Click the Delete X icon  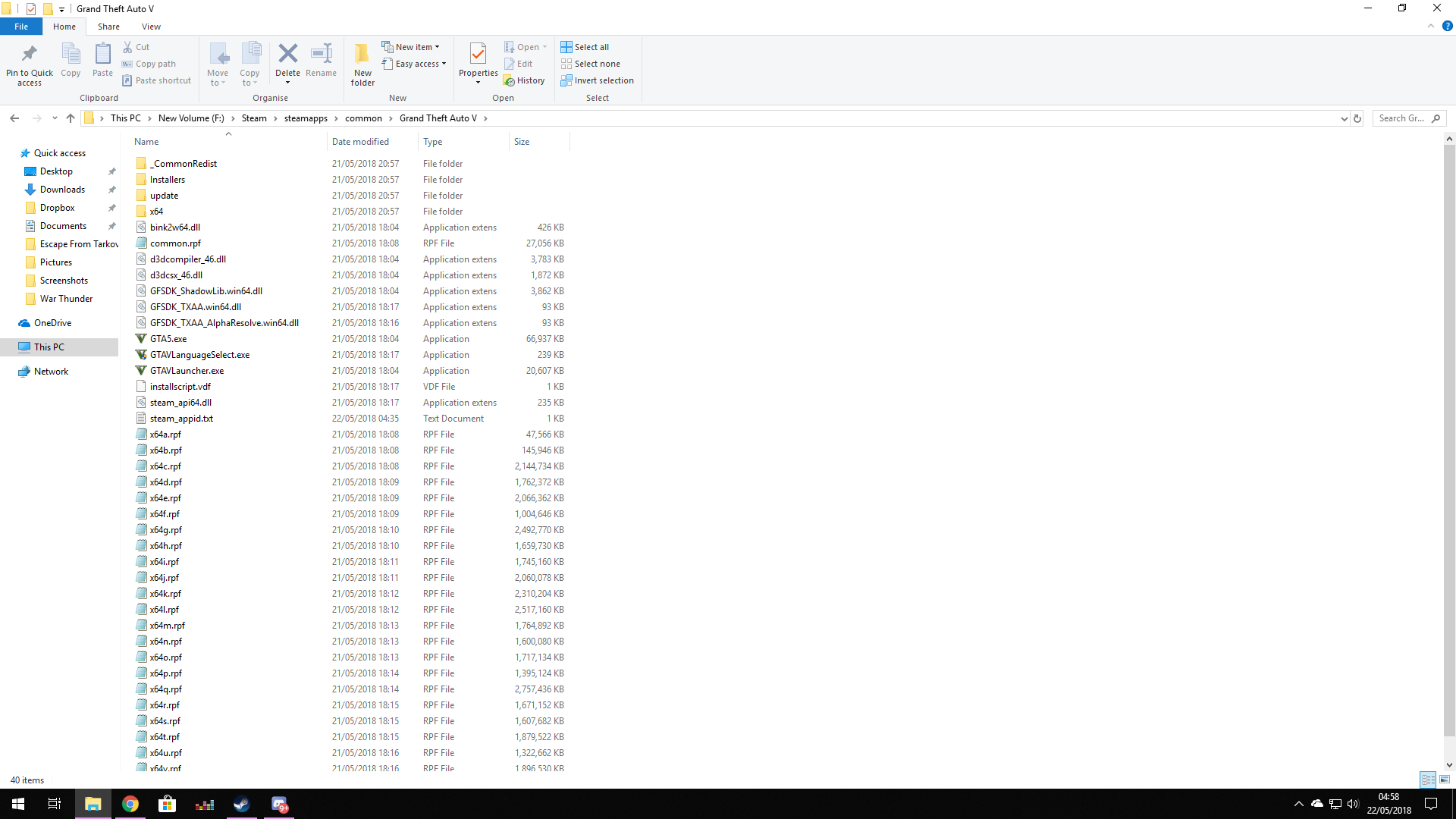tap(287, 55)
